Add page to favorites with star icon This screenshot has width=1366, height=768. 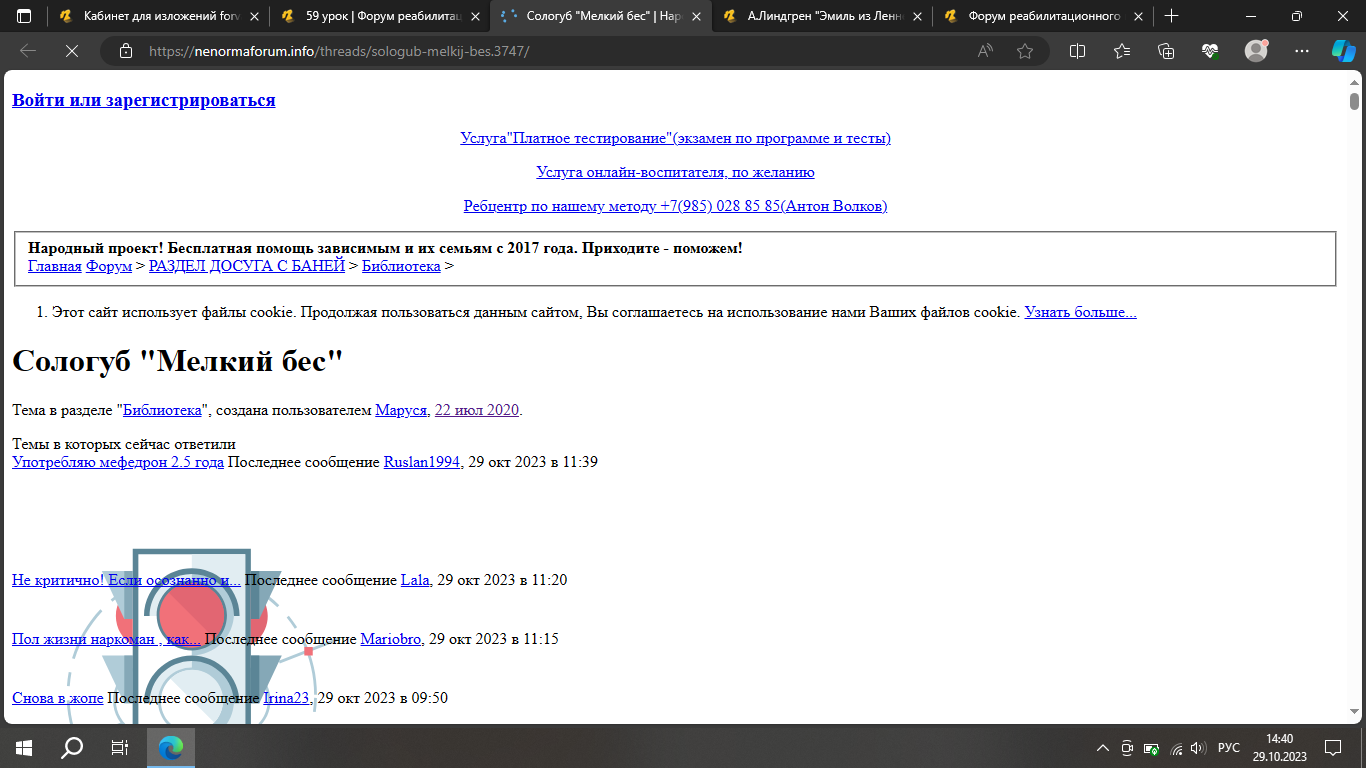point(1025,51)
